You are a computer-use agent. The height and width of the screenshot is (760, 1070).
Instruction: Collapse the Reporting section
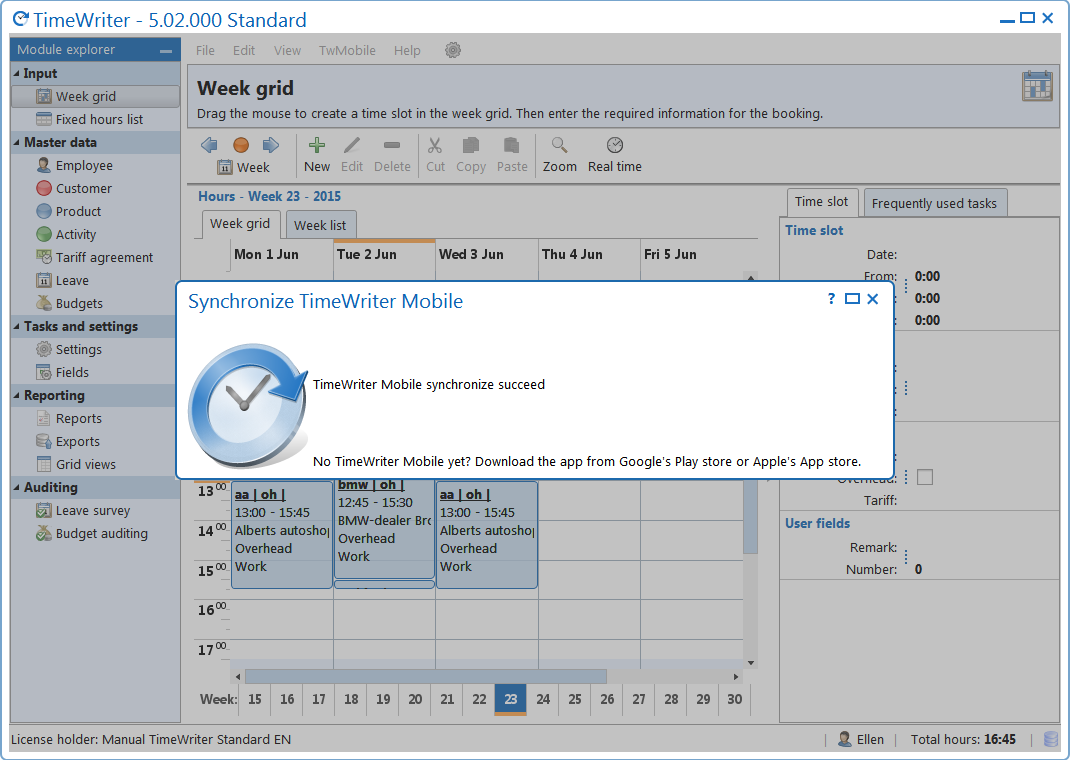(16, 395)
